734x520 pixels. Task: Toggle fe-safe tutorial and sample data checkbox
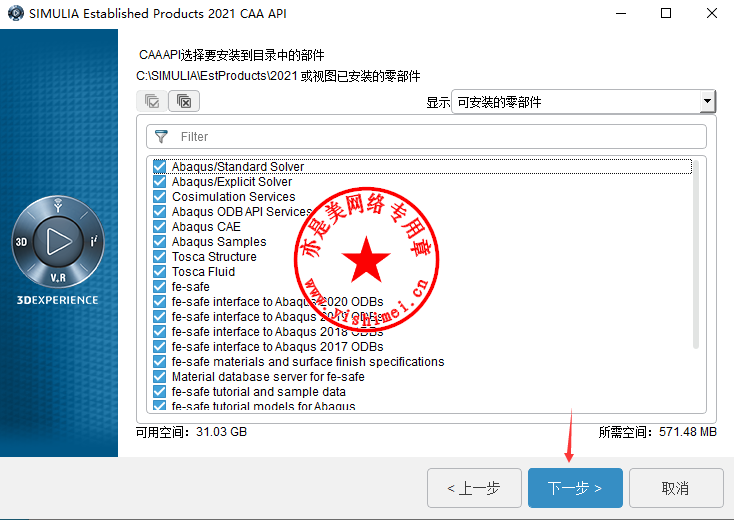(x=160, y=391)
